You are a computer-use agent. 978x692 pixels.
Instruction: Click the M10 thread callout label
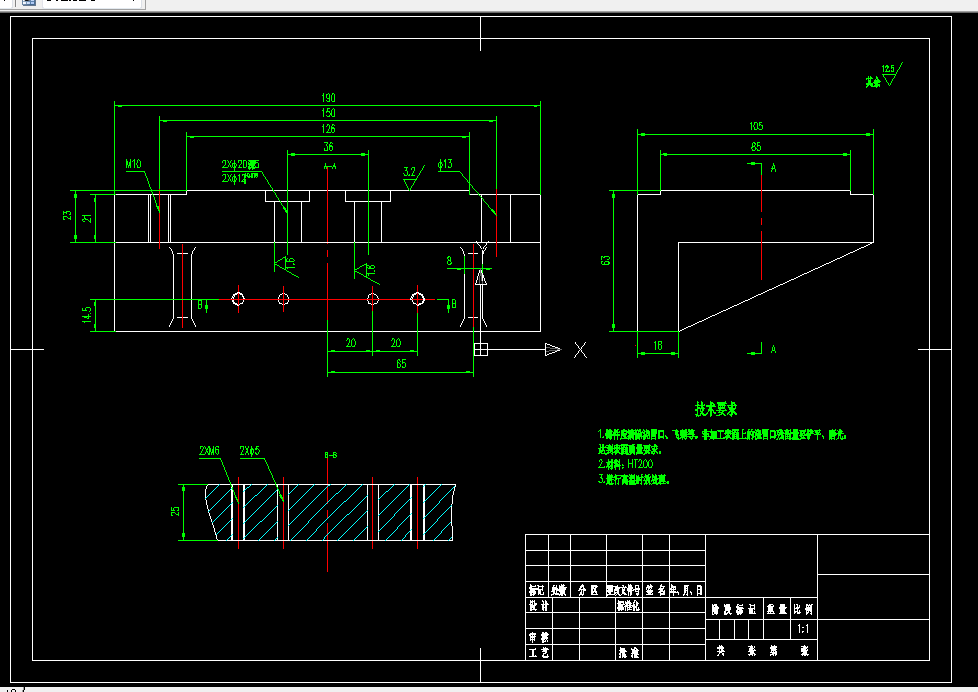[133, 164]
